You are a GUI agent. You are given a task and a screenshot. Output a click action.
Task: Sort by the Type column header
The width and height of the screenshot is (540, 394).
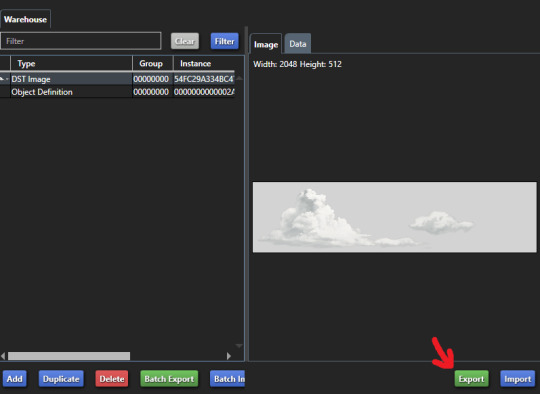coord(71,63)
